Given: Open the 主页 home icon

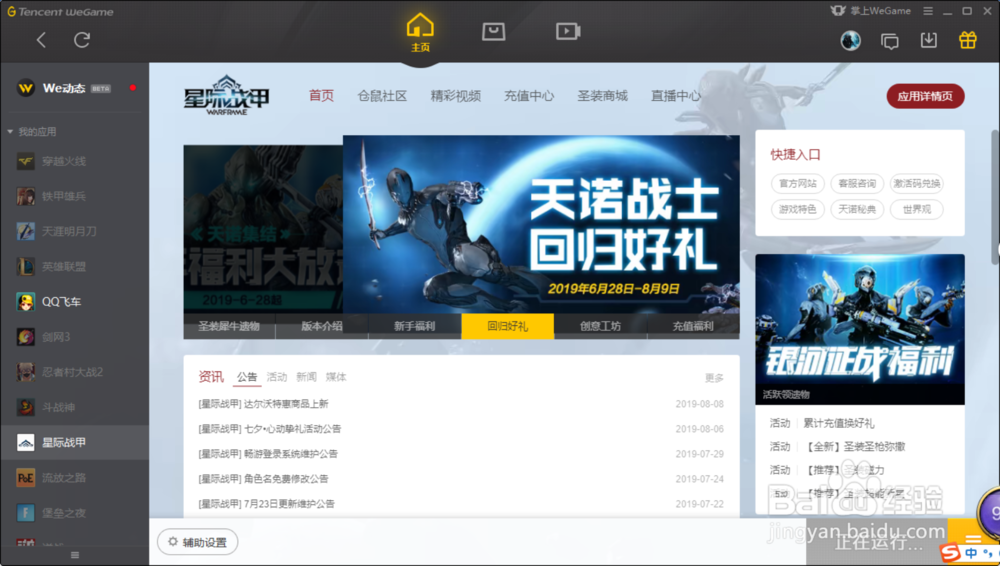Looking at the screenshot, I should tap(420, 33).
